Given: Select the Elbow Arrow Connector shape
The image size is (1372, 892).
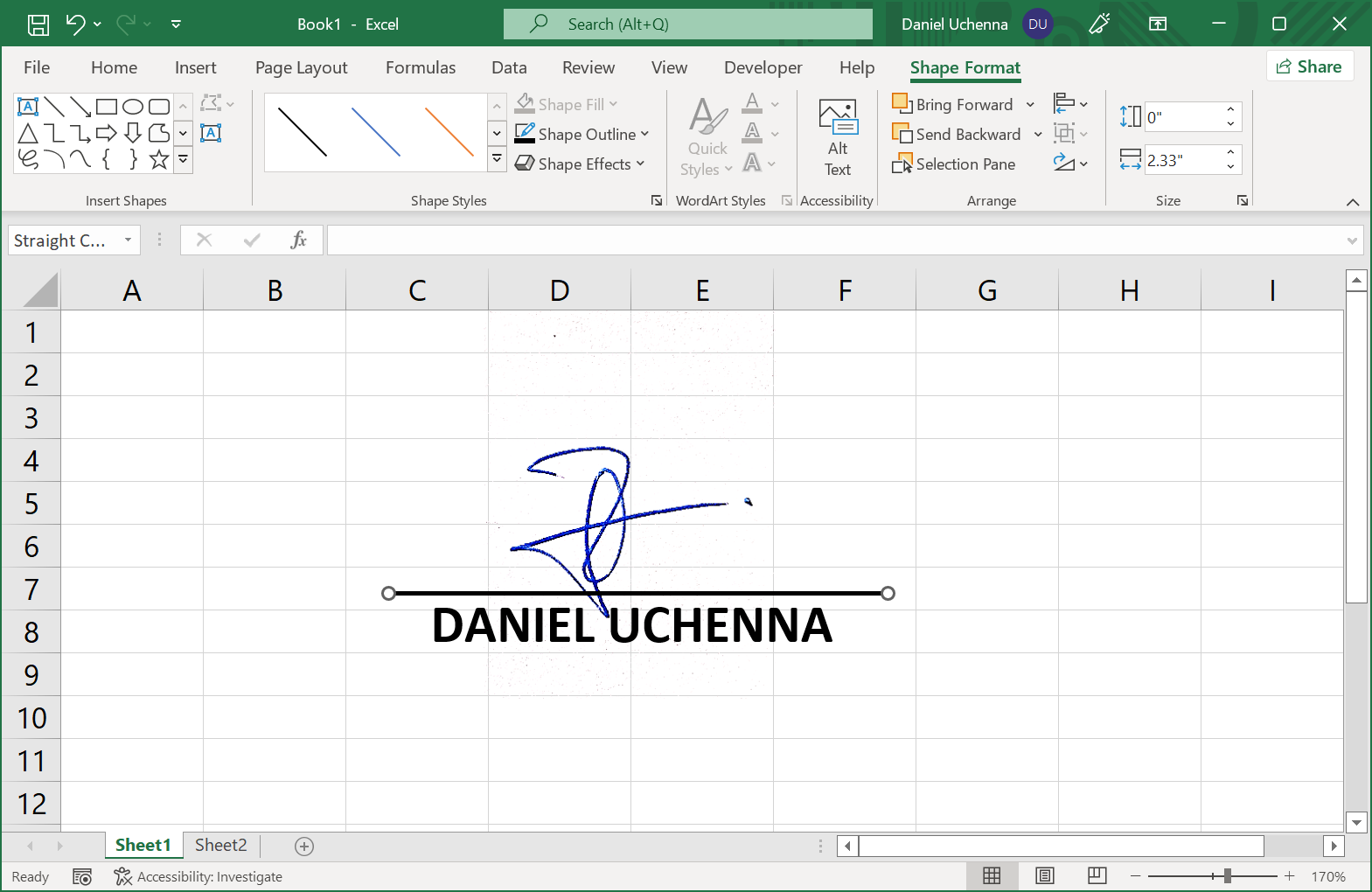Looking at the screenshot, I should coord(80,133).
